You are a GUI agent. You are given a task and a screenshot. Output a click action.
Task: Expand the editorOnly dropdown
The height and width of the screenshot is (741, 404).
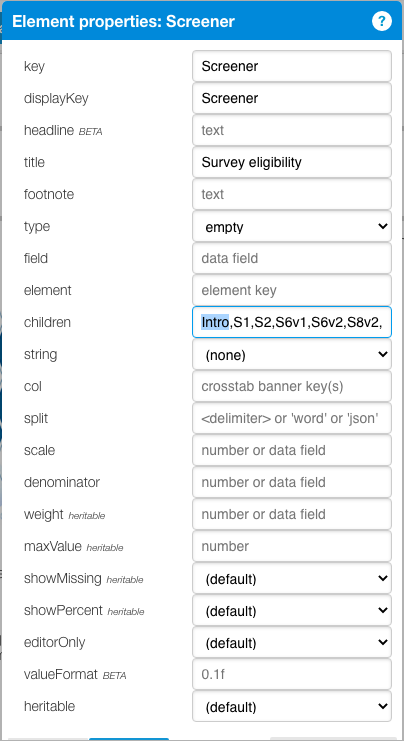[292, 643]
